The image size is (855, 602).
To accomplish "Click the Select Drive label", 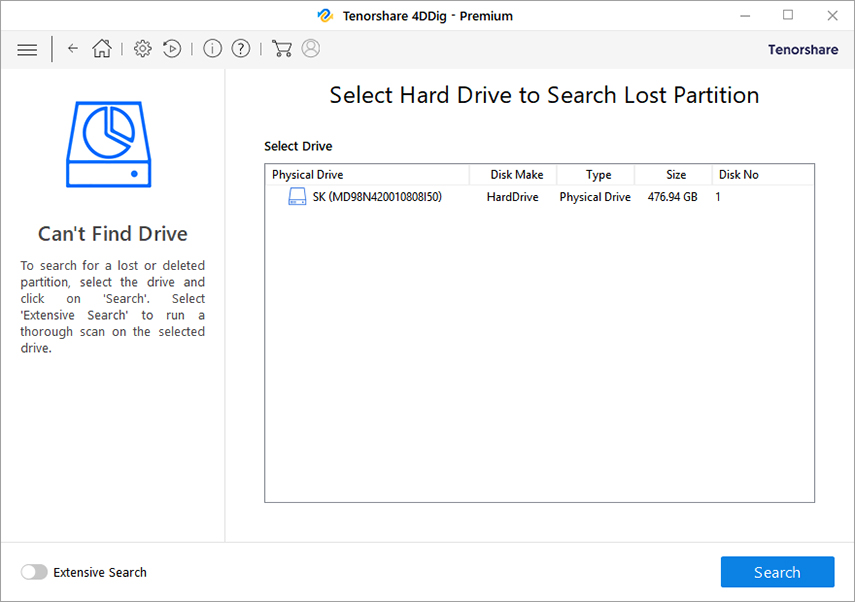I will [x=298, y=146].
